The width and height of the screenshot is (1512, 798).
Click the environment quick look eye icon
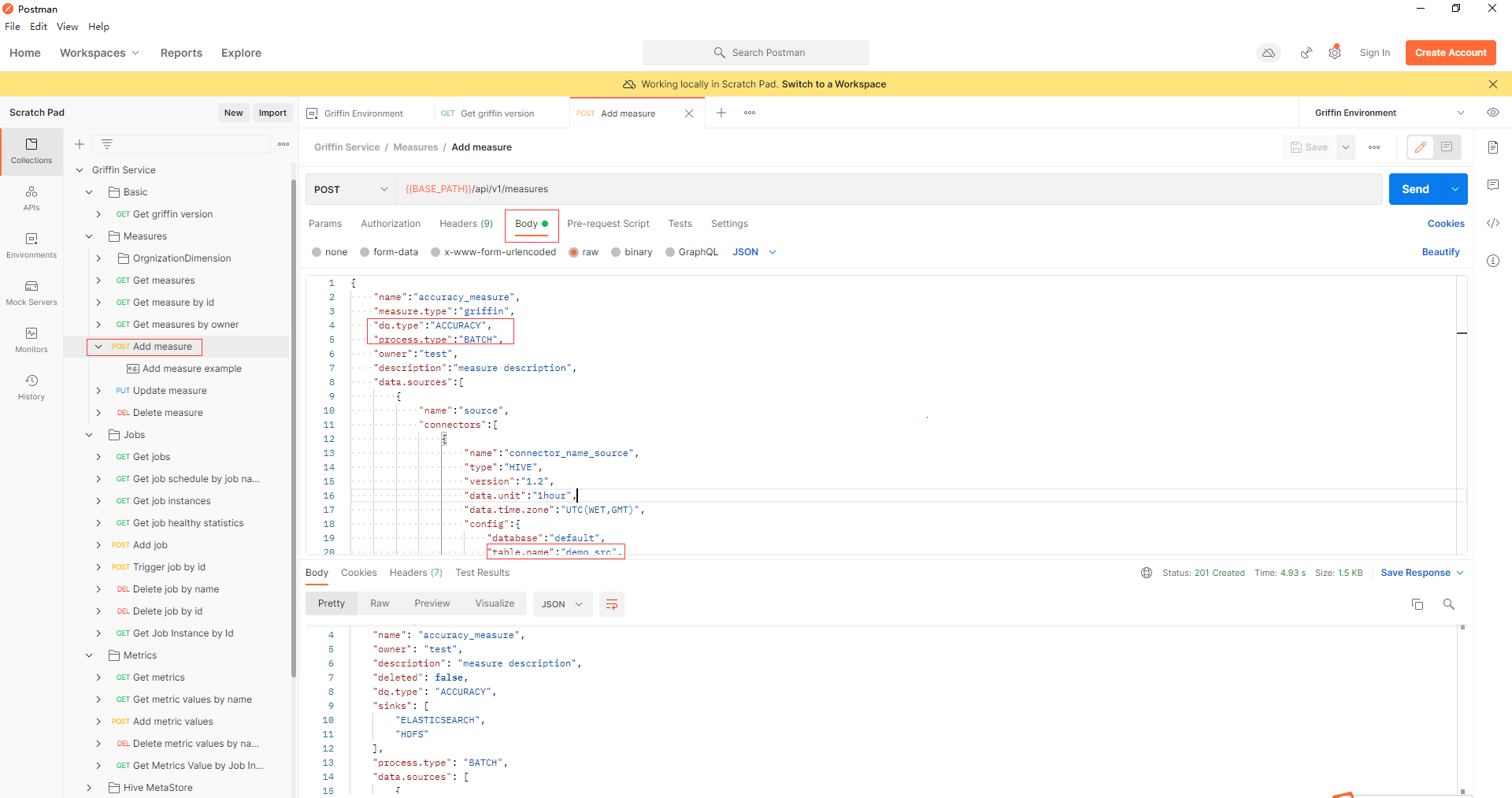tap(1492, 113)
